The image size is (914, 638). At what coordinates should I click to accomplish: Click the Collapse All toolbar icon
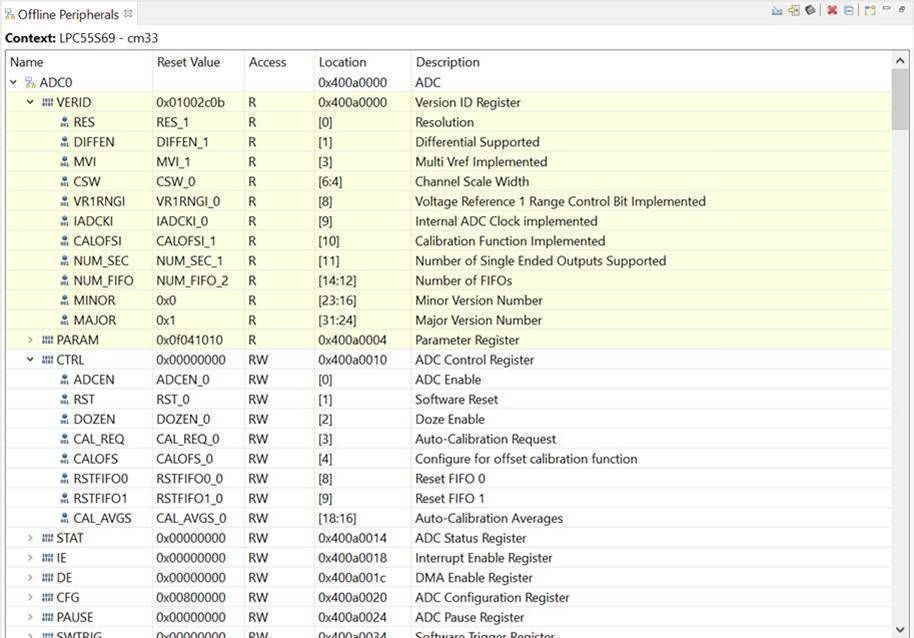849,11
